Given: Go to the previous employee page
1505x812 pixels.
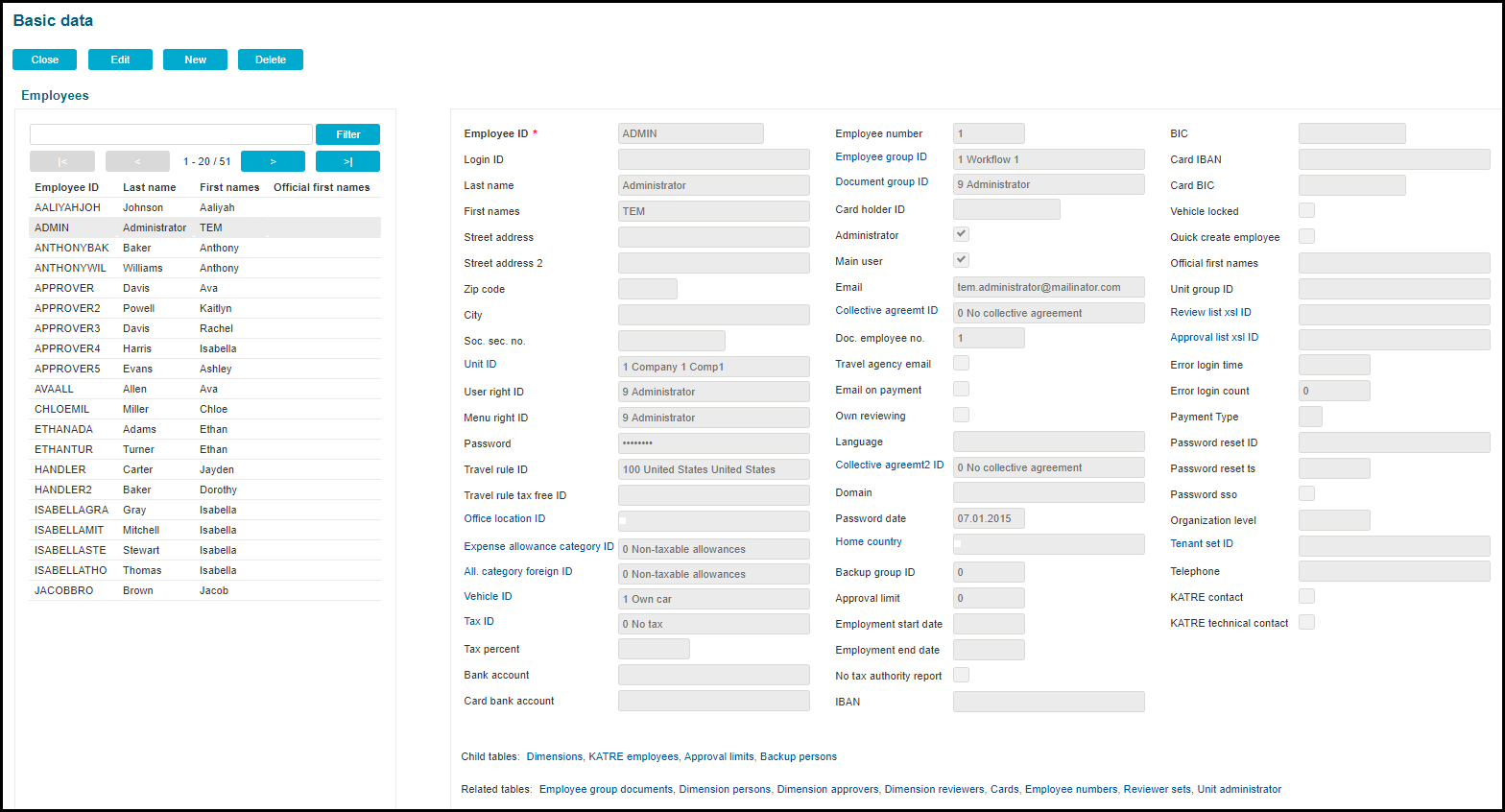Looking at the screenshot, I should tap(137, 161).
